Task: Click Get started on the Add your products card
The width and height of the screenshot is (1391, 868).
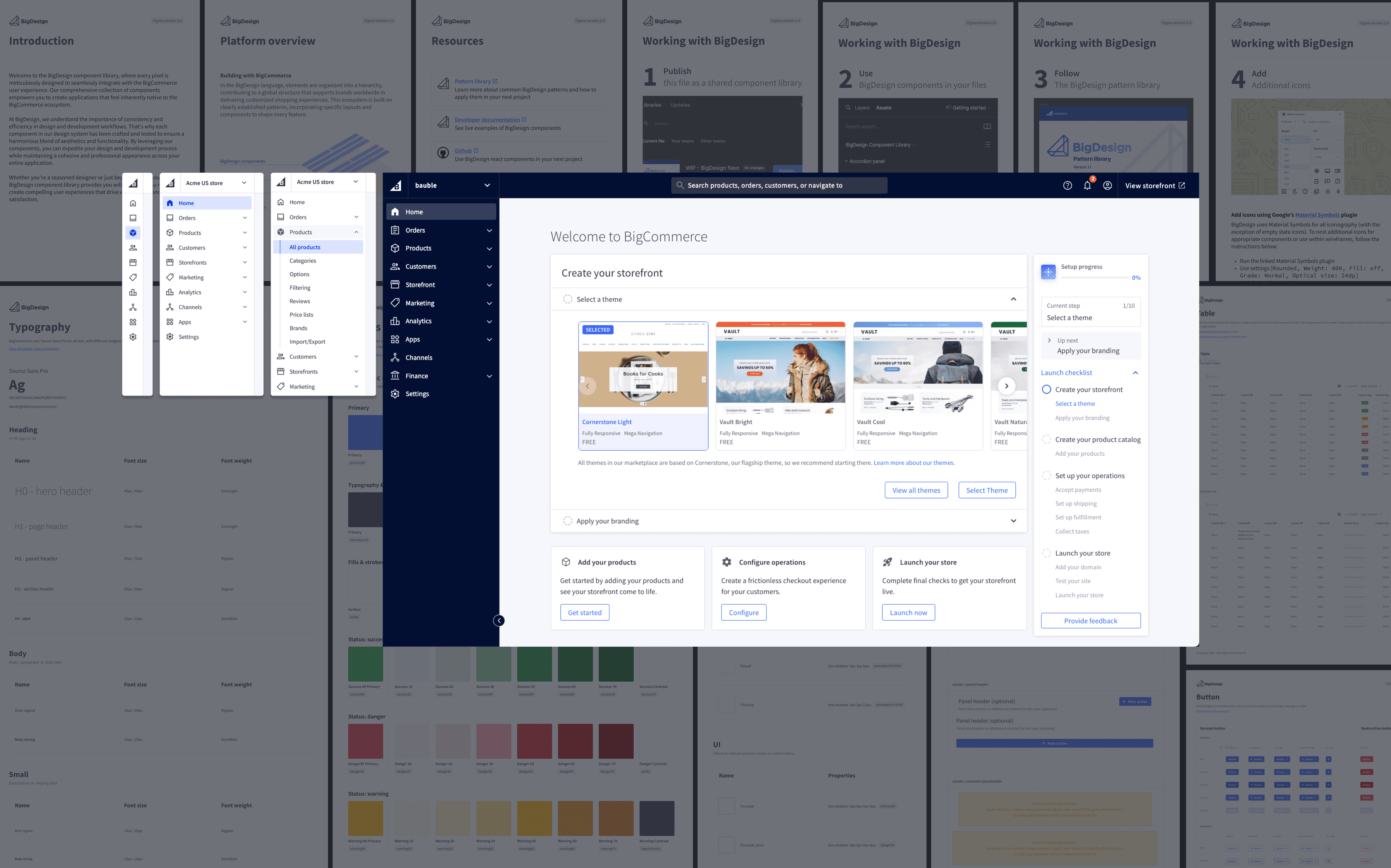Action: tap(584, 613)
